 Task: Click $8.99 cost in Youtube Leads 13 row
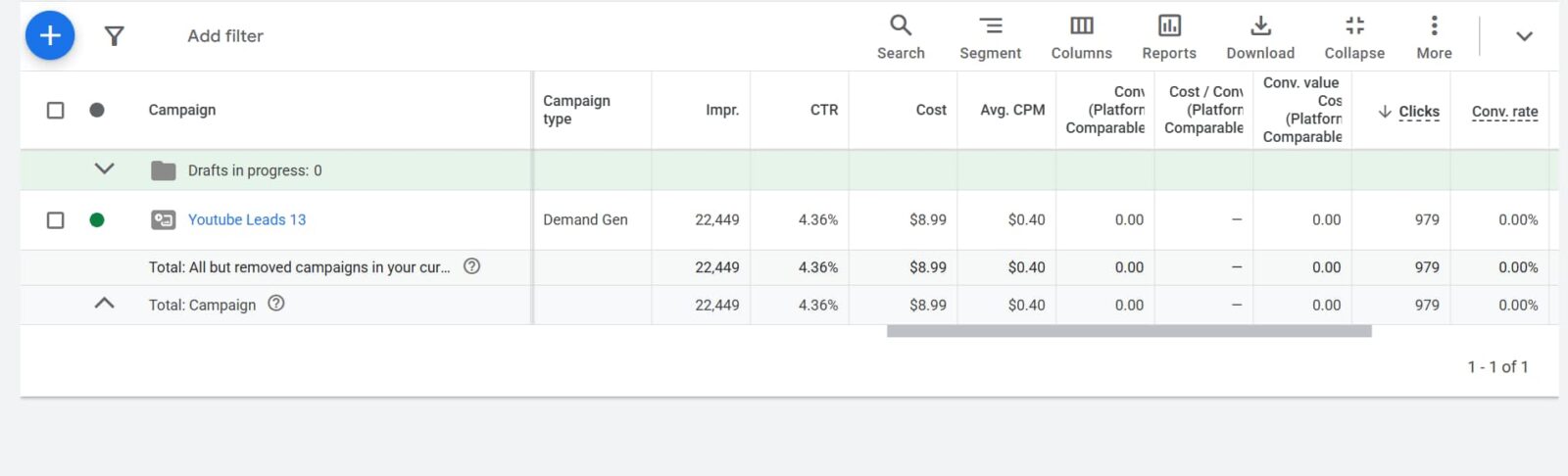click(928, 219)
